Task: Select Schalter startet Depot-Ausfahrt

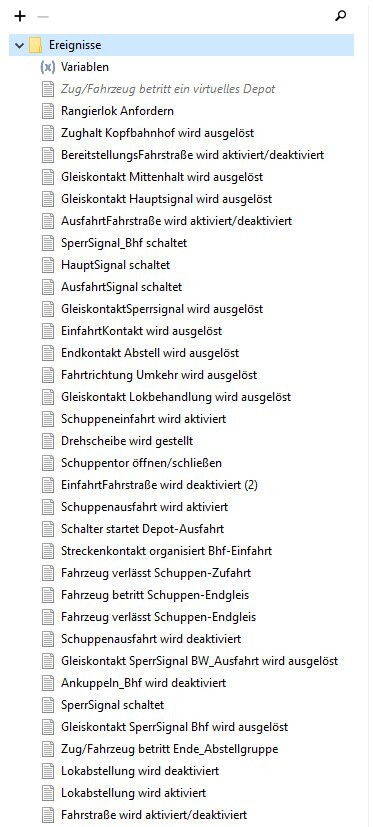Action: point(142,529)
